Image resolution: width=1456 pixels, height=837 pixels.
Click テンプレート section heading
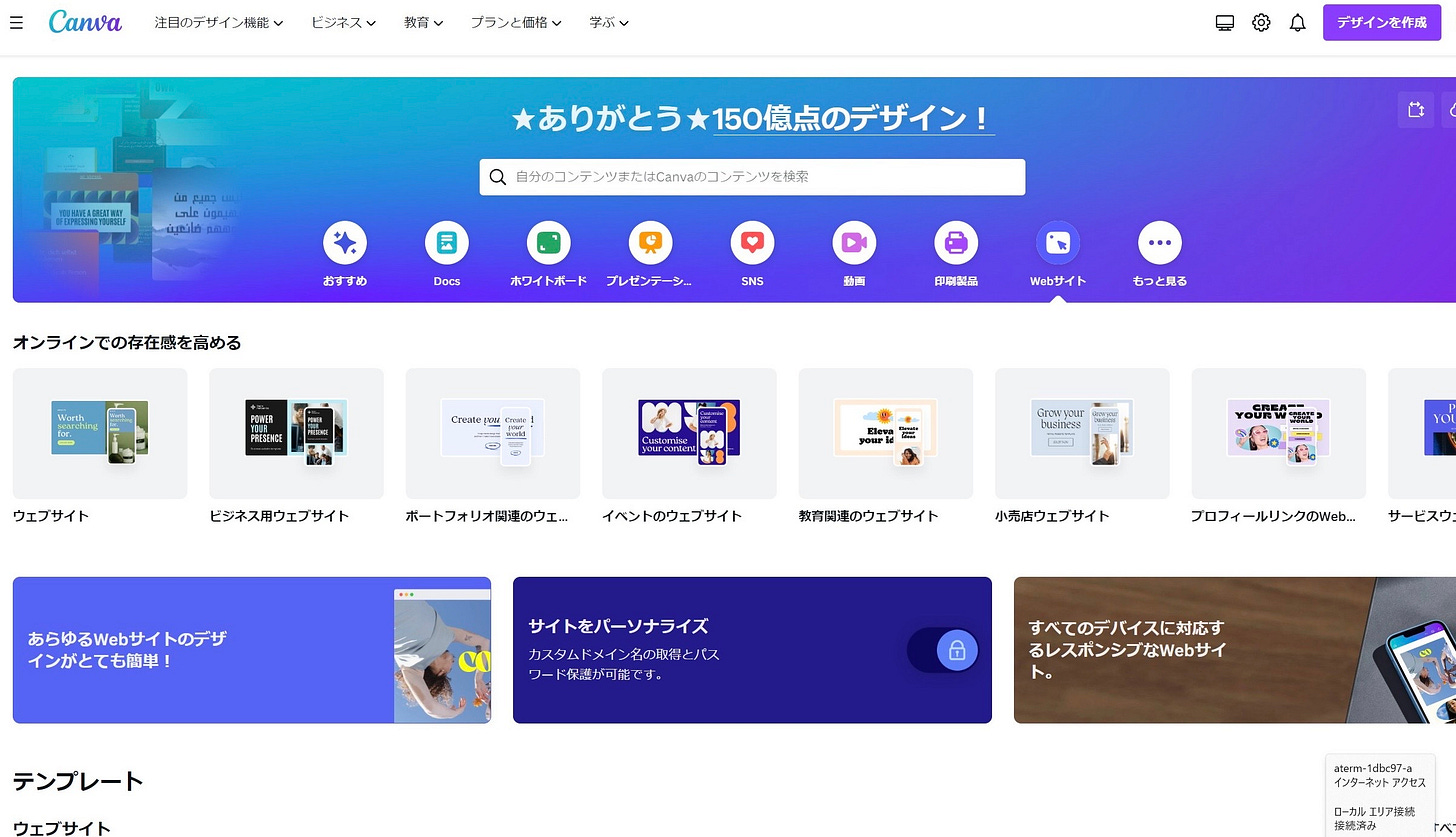pos(78,782)
